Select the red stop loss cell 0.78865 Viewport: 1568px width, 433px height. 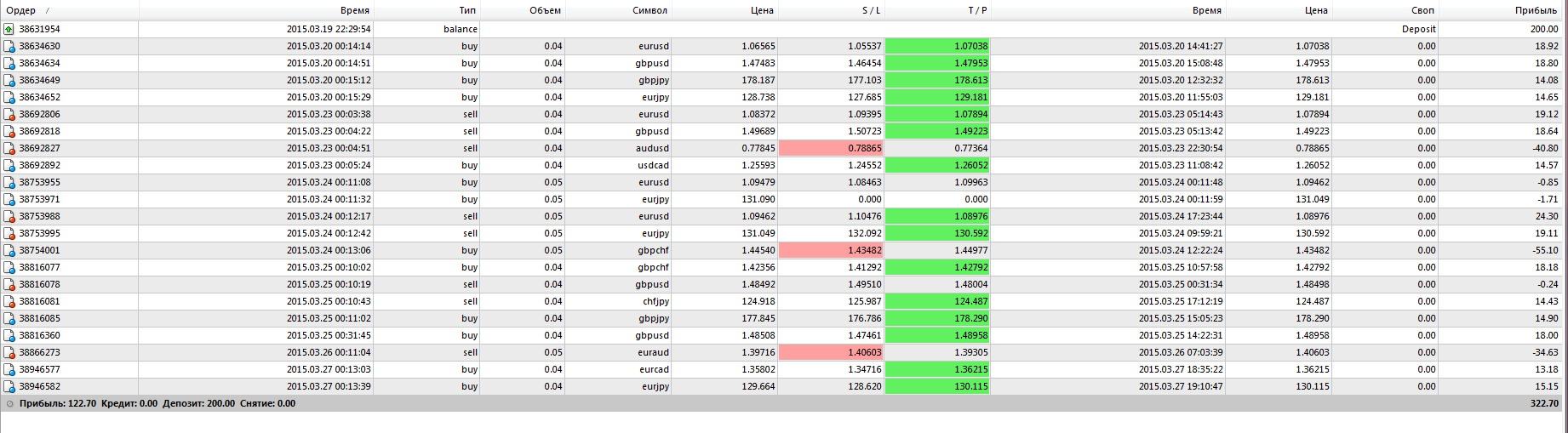tap(832, 148)
